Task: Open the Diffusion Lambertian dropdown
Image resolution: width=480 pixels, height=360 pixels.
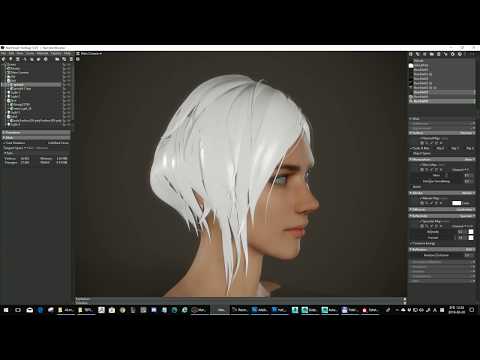Action: (x=465, y=210)
